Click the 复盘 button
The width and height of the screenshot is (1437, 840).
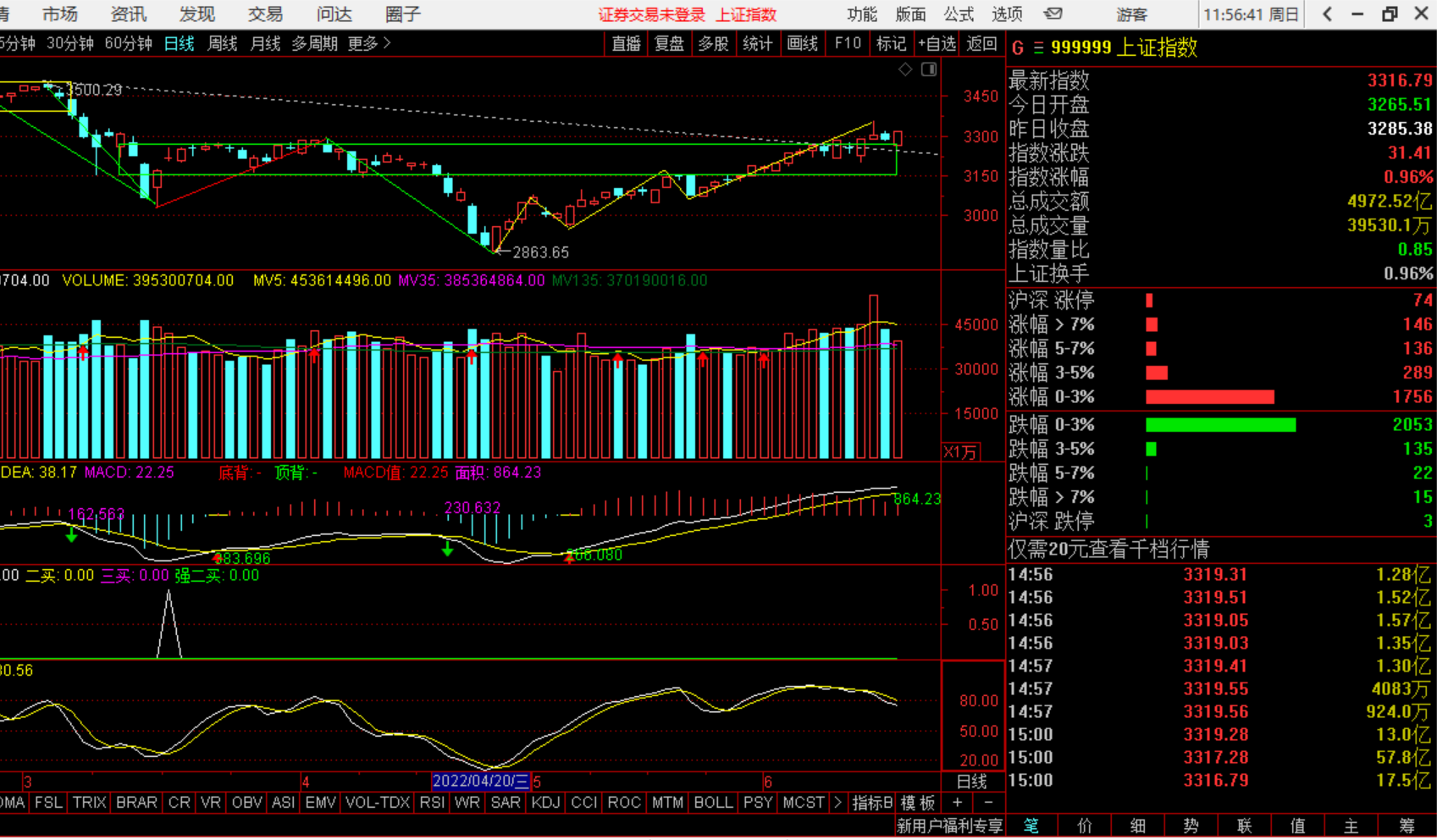tap(670, 43)
